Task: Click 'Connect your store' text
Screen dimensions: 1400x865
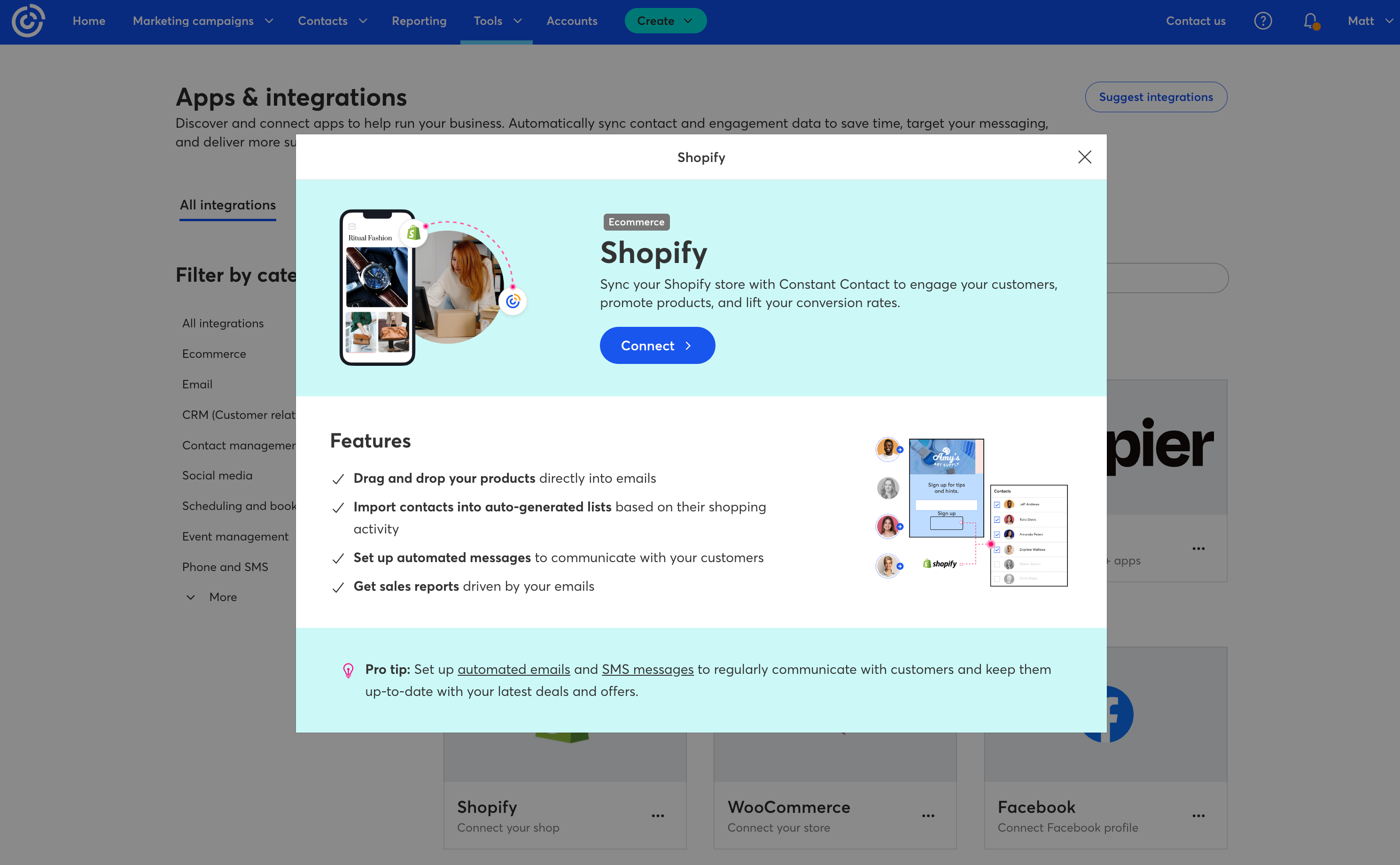Action: (778, 828)
